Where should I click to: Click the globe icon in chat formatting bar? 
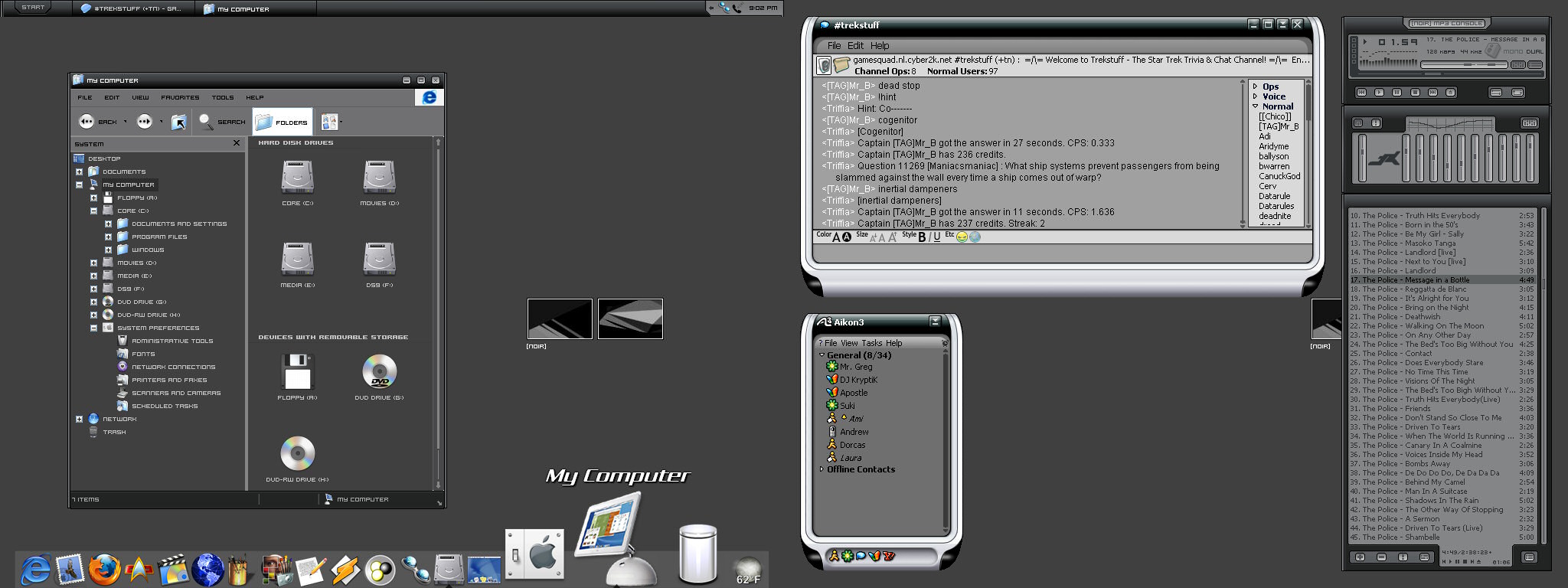click(975, 237)
